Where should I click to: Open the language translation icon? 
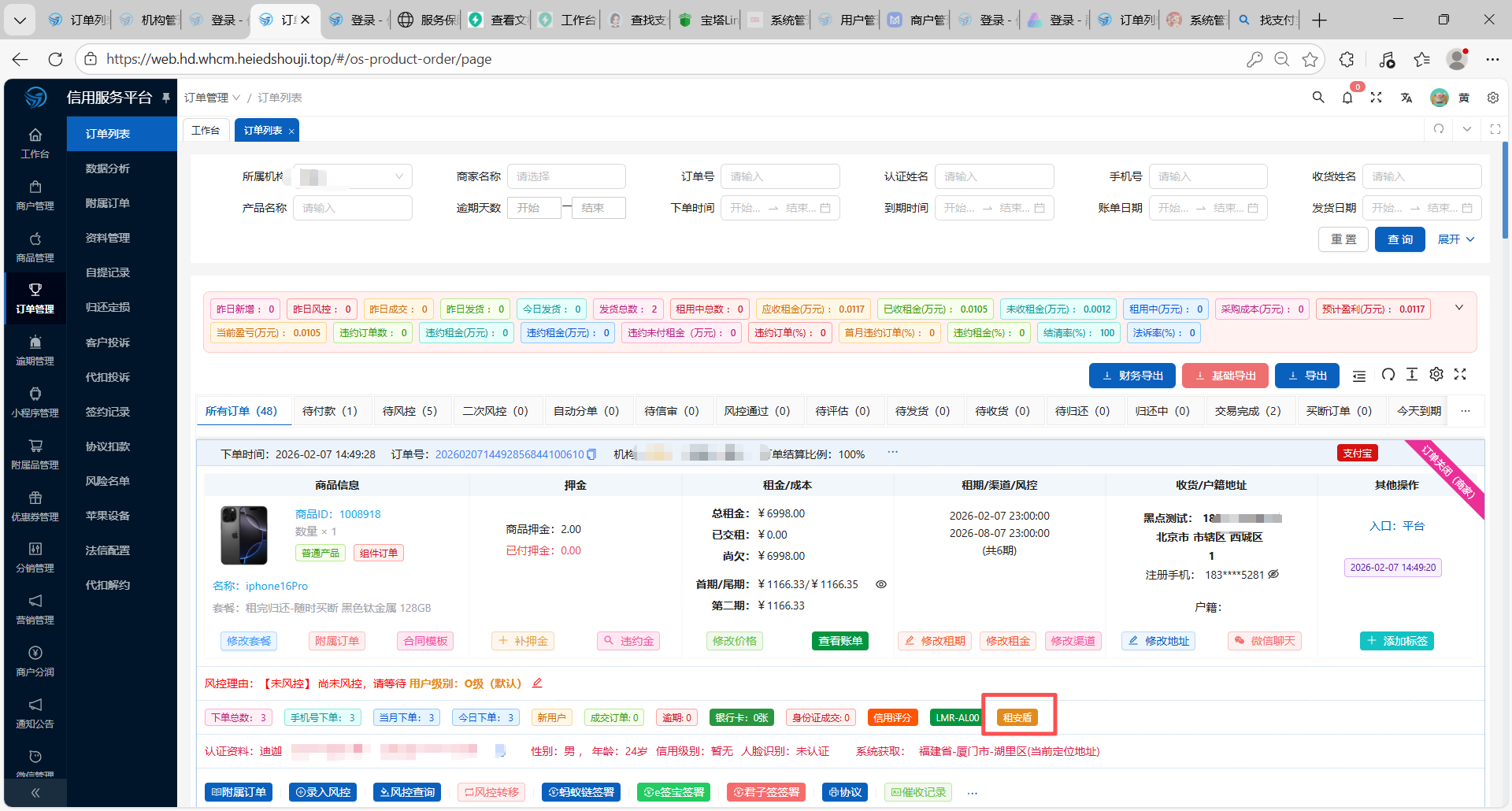click(x=1406, y=98)
